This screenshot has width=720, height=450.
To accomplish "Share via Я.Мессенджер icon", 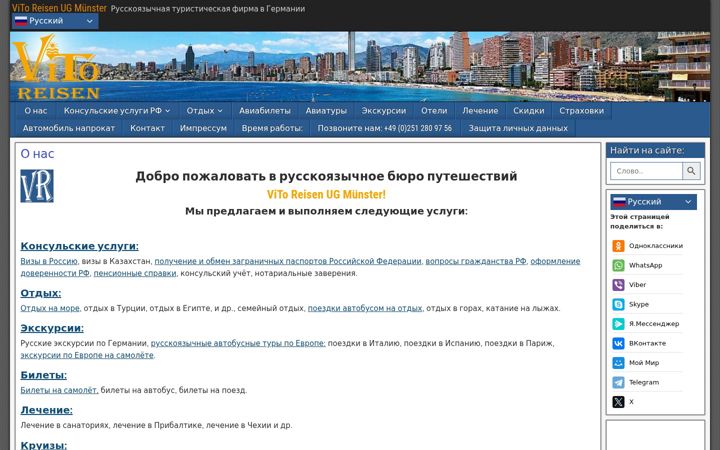I will pos(618,324).
